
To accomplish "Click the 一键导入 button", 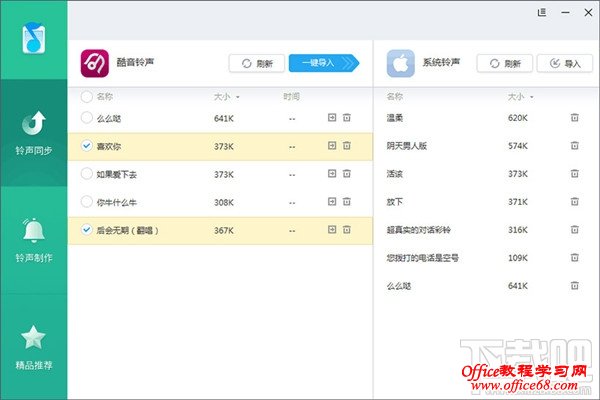I will pyautogui.click(x=324, y=63).
